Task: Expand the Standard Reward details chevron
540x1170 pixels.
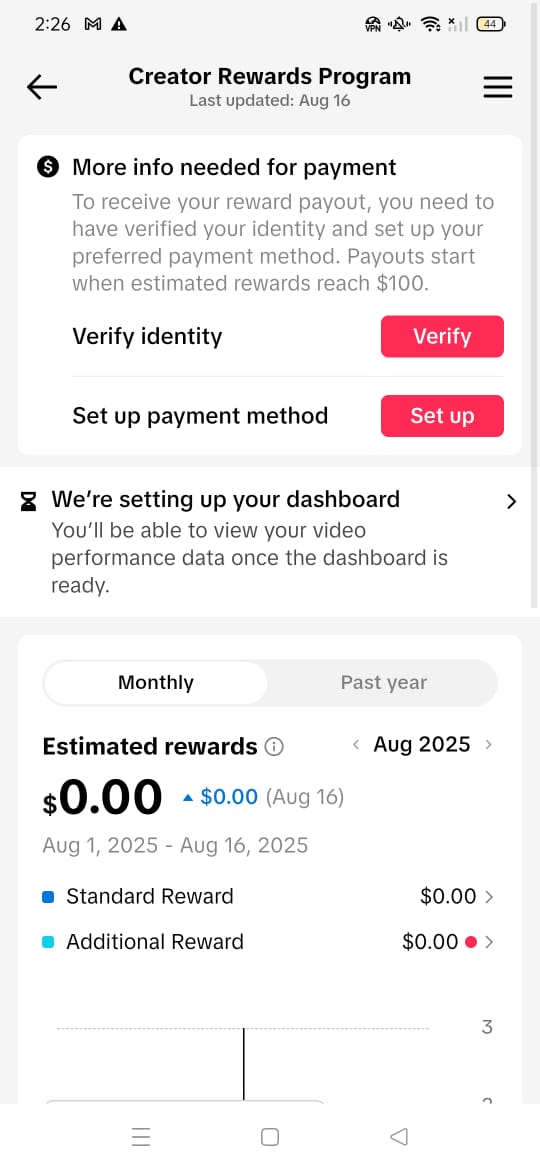Action: (489, 897)
